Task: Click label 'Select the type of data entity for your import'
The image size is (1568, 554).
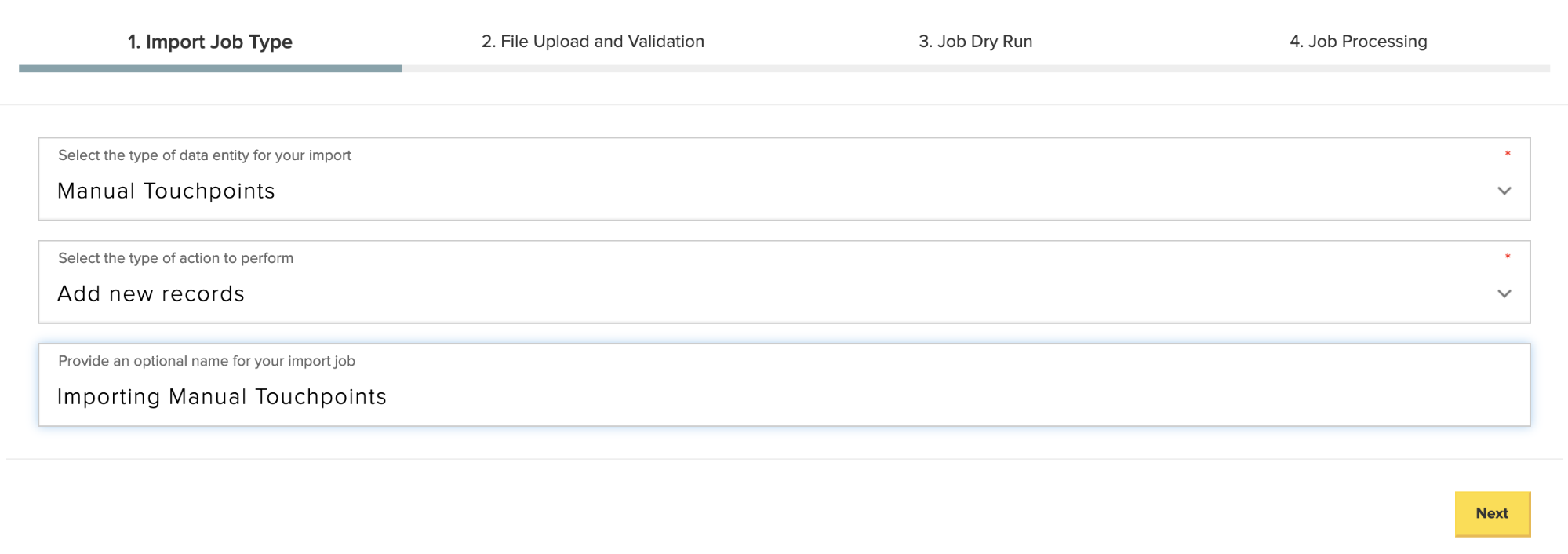Action: [x=205, y=155]
